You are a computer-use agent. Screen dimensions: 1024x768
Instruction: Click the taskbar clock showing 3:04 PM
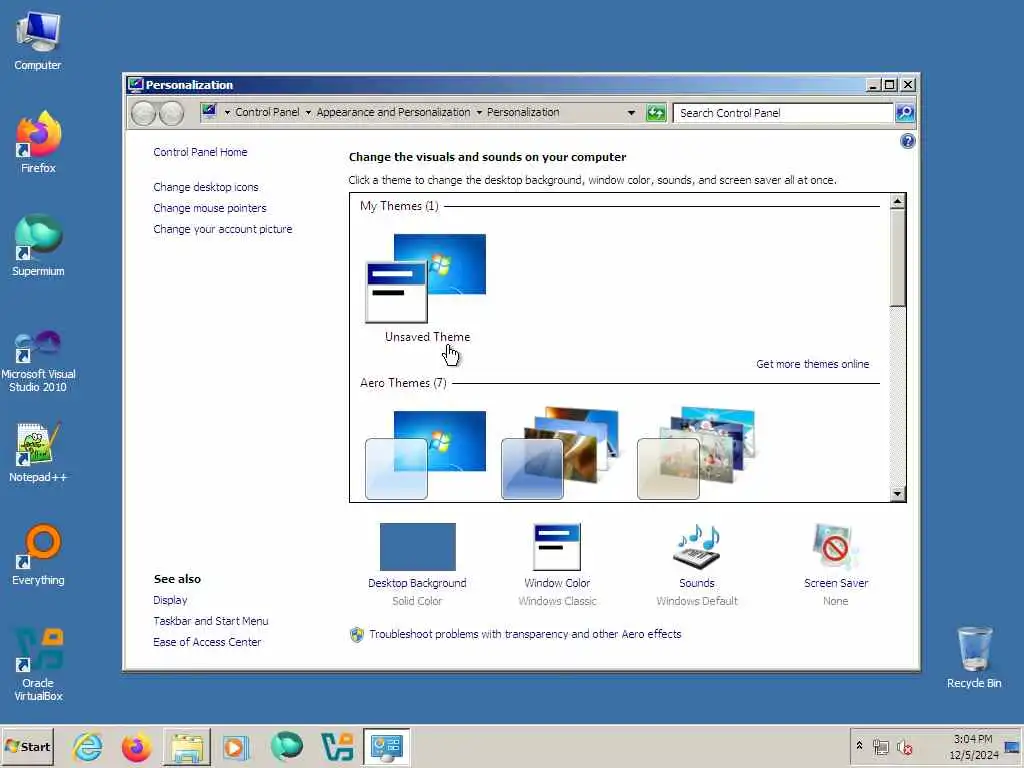click(973, 747)
